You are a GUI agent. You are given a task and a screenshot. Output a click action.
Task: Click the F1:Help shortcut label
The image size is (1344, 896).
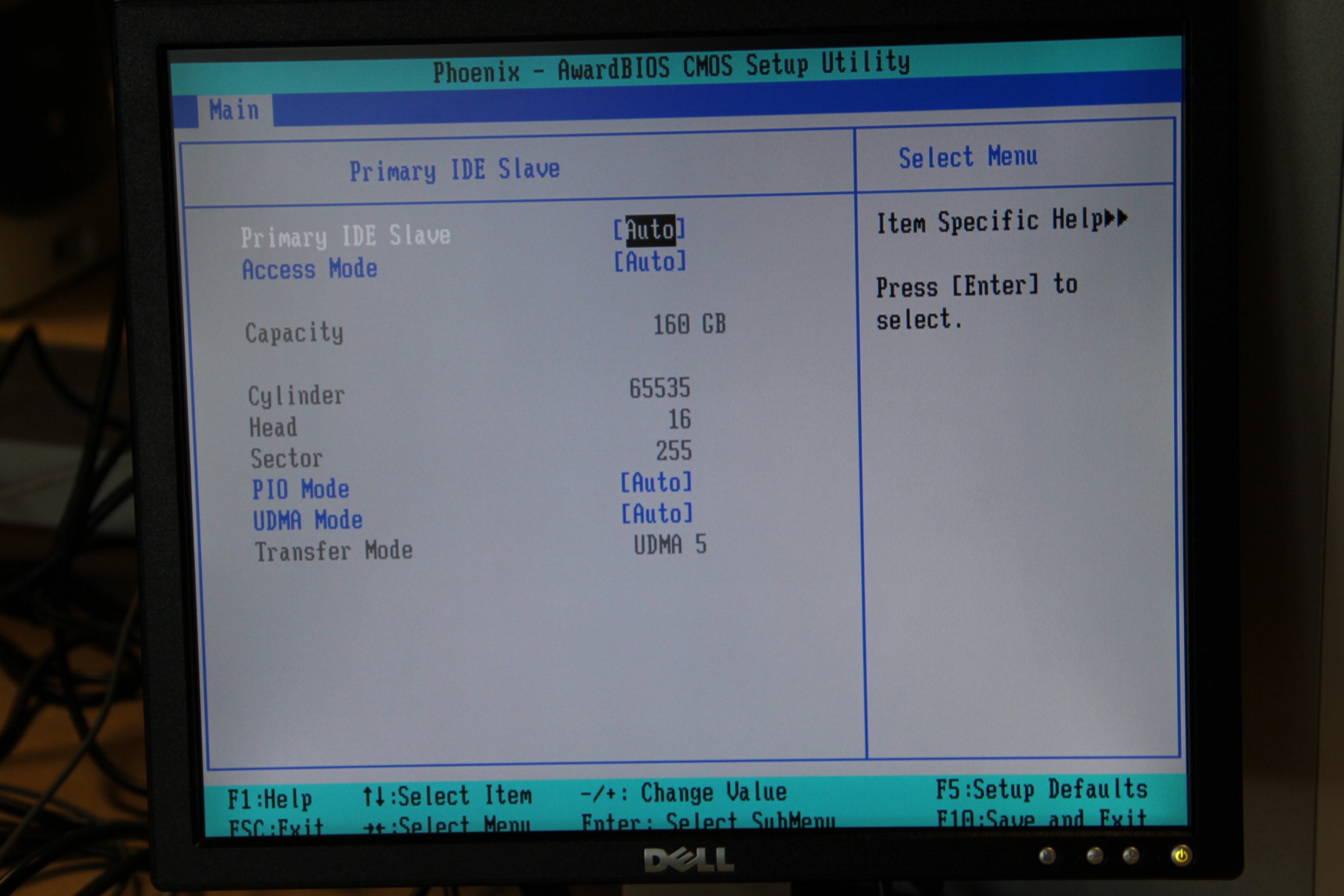[x=270, y=799]
